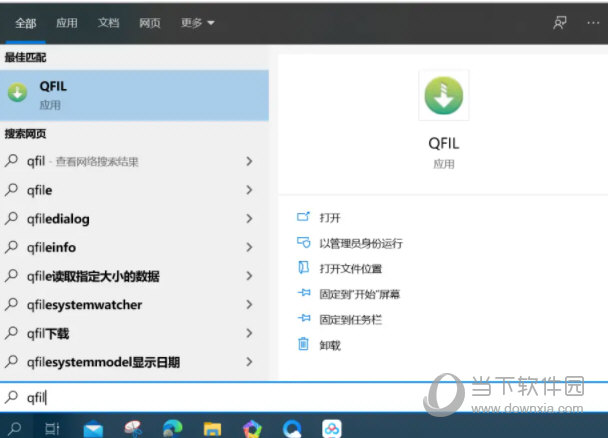Switch to the 网页 tab
Screen dimensions: 608x438
click(150, 23)
